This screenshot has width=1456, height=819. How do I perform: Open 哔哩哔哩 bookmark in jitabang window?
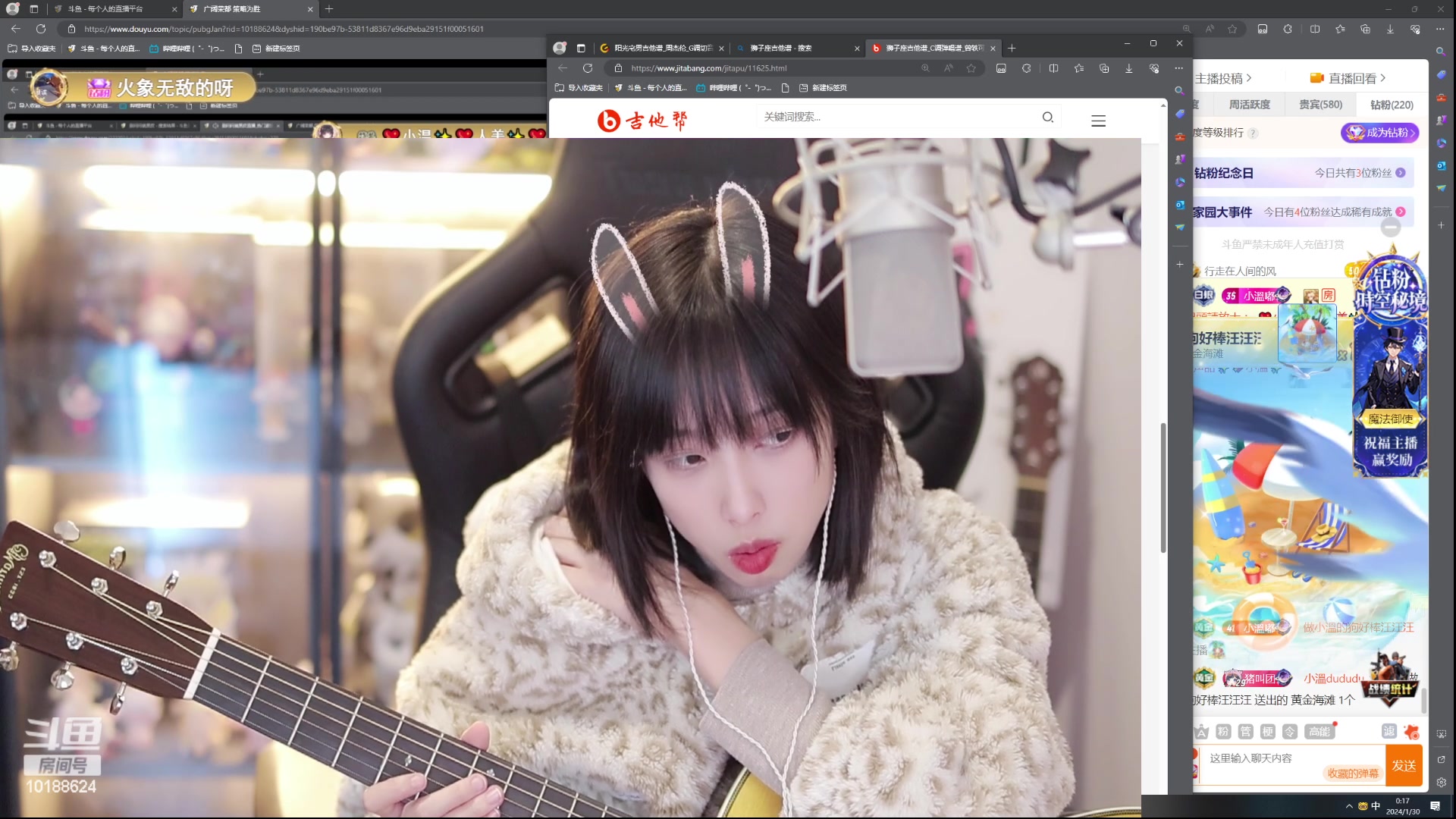733,88
